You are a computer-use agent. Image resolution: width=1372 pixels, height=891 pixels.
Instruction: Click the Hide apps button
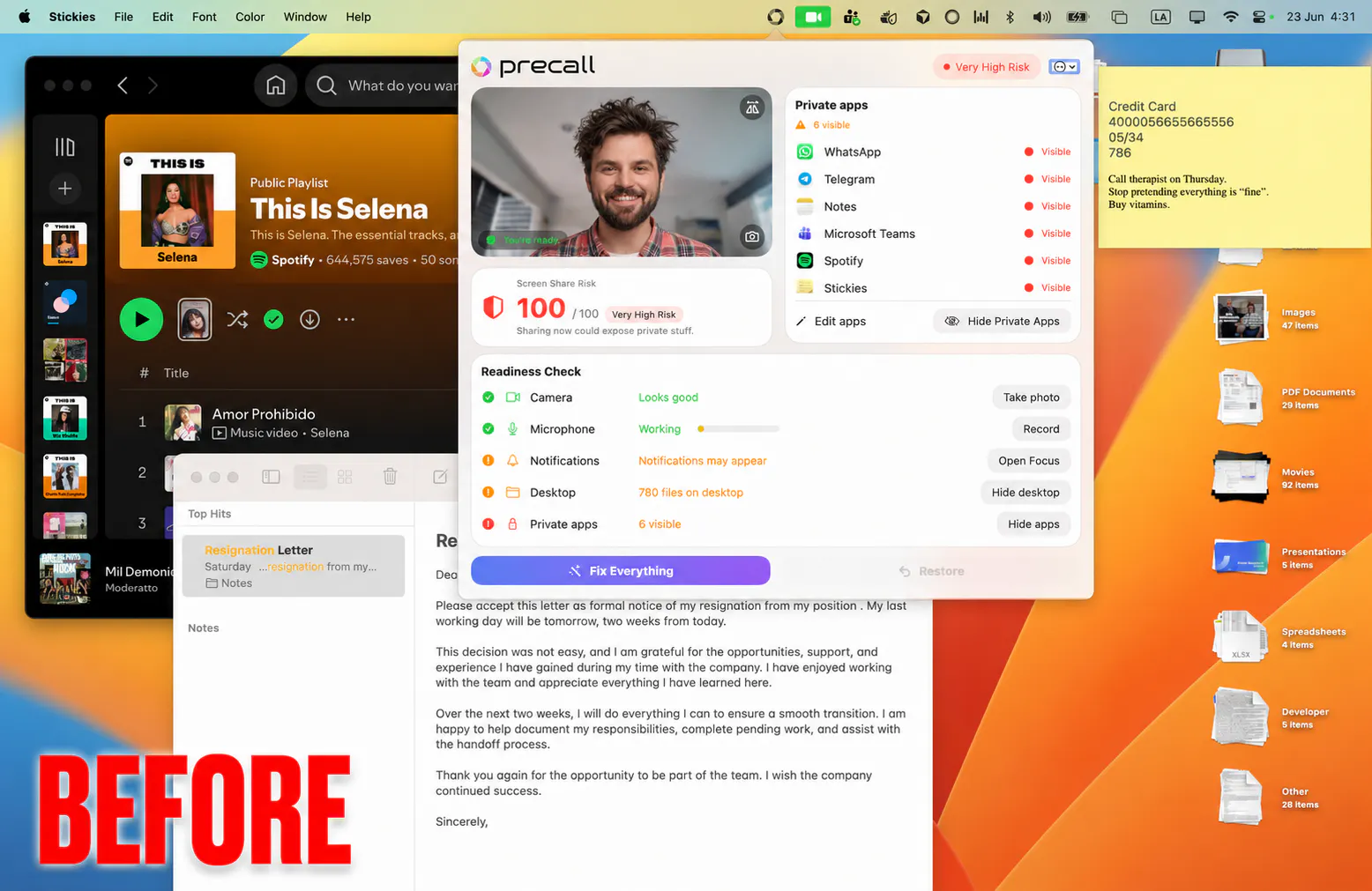(x=1033, y=524)
